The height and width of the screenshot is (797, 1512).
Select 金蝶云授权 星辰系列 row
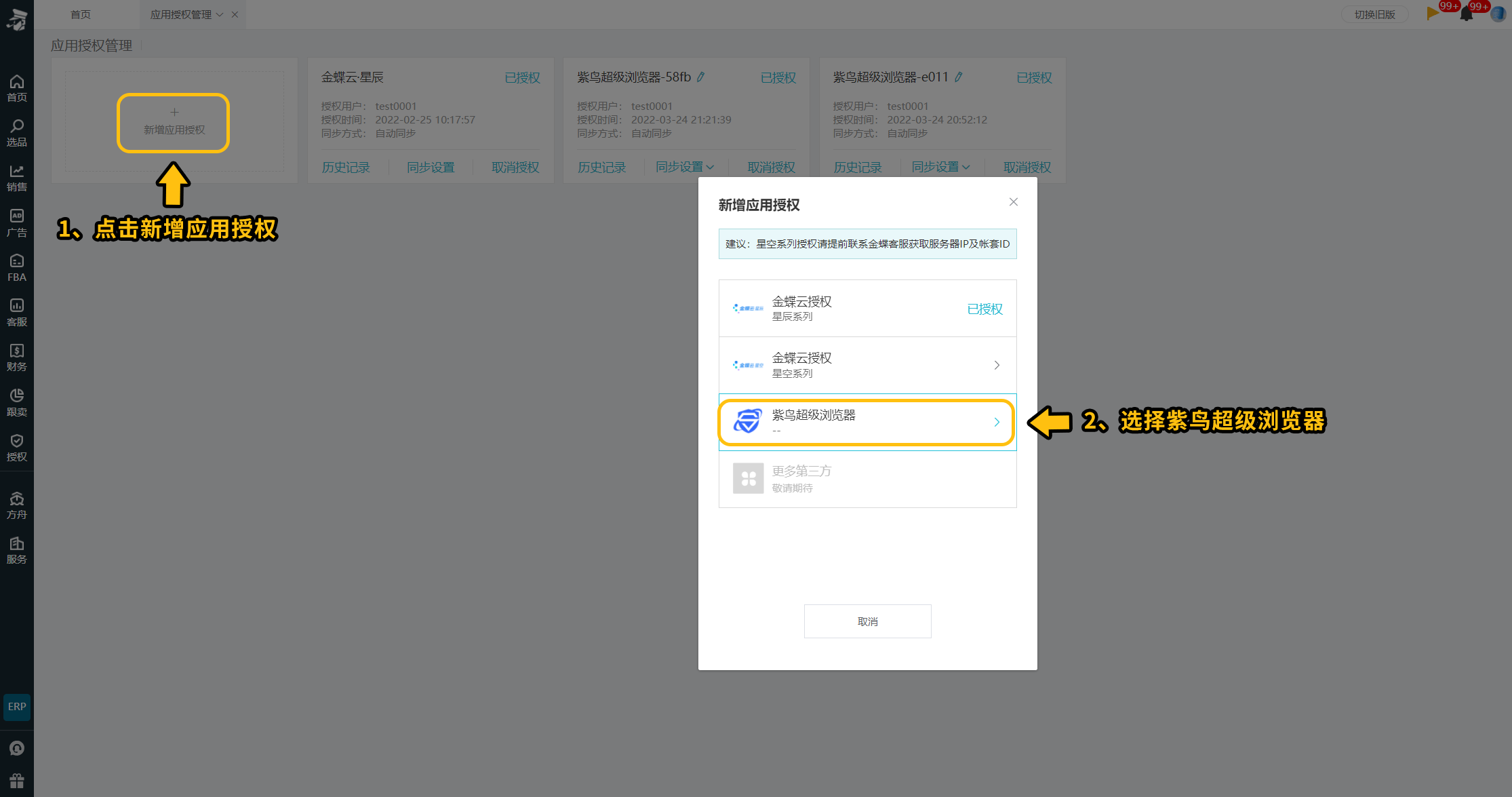(868, 309)
